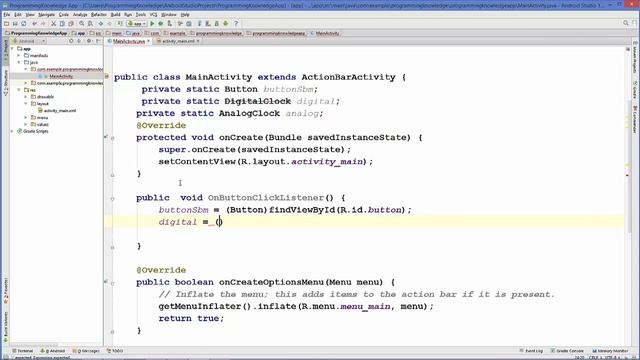Expand the menu folder node
The height and width of the screenshot is (360, 640).
[x=26, y=118]
